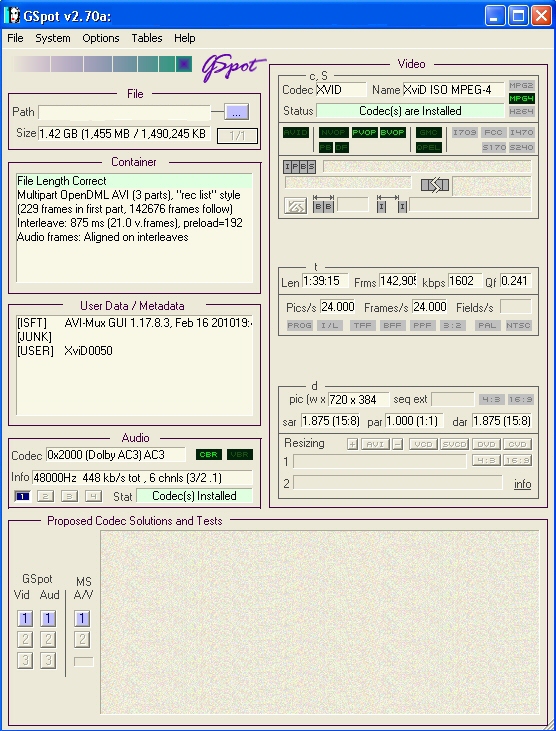The width and height of the screenshot is (556, 731).
Task: Click the green swatch in the top color bar
Action: pyautogui.click(x=166, y=64)
